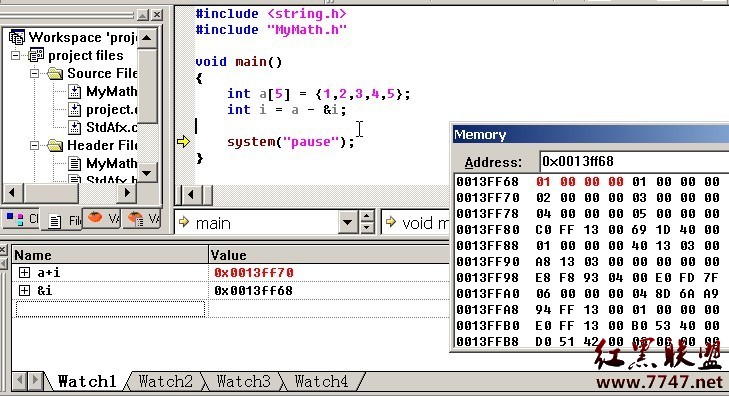Switch to the Watch3 tab
The width and height of the screenshot is (729, 396).
coord(243,381)
